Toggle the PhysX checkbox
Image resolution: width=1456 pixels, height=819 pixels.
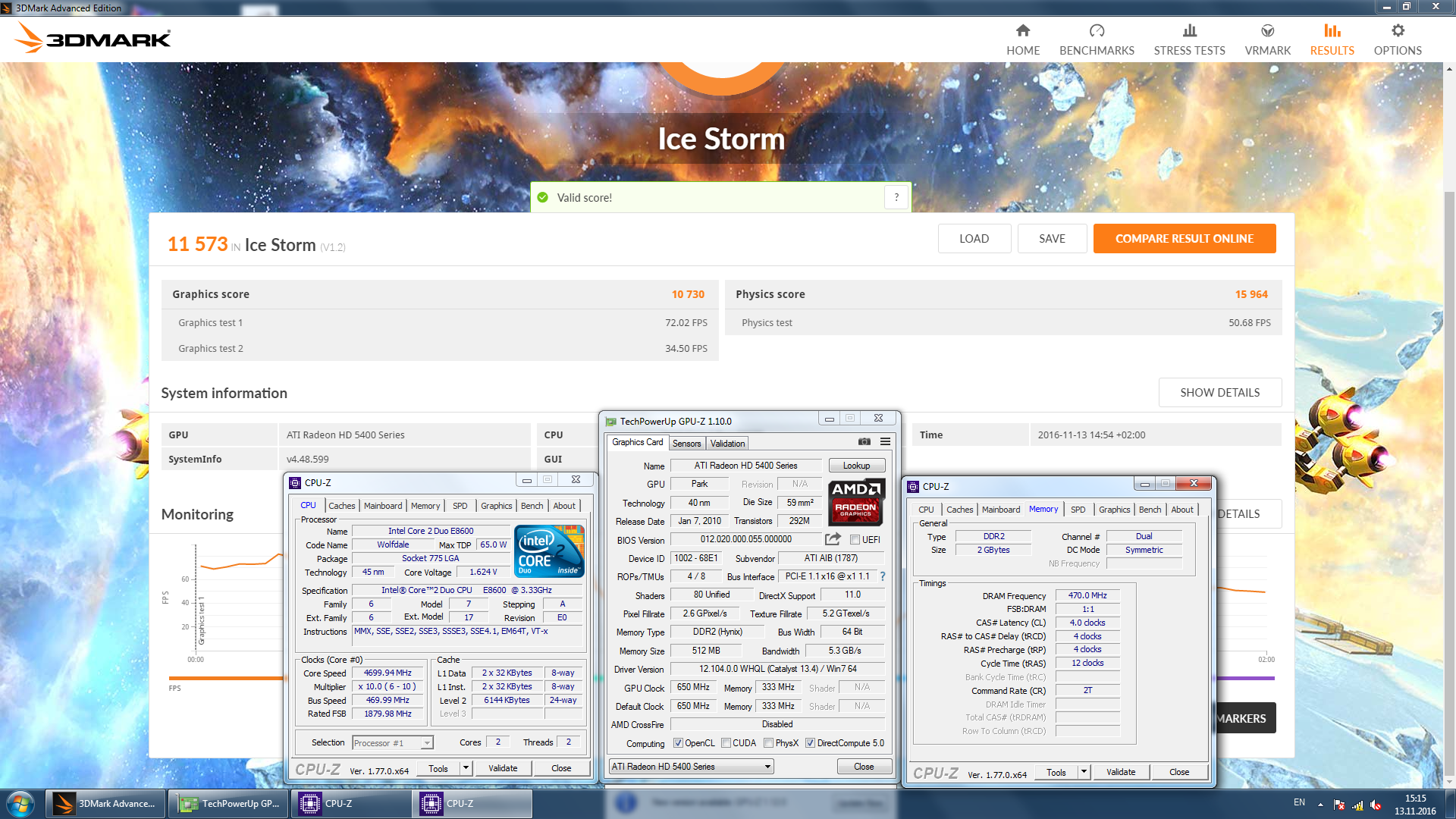tap(769, 743)
